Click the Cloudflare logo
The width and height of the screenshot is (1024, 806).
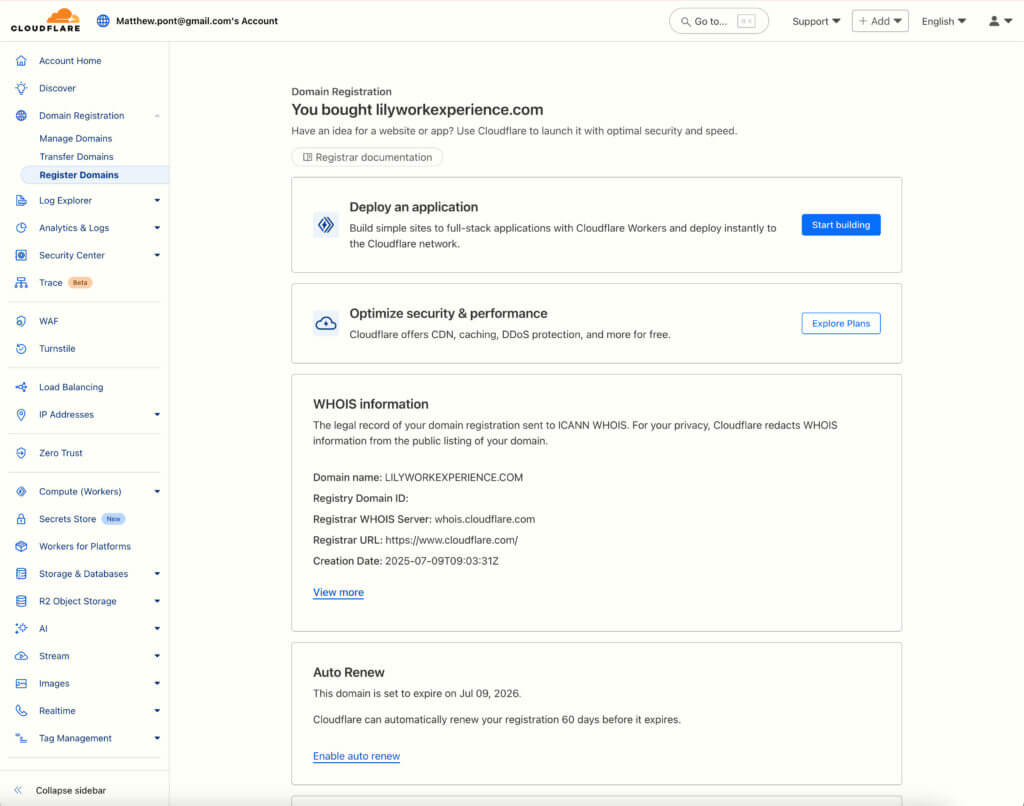45,20
